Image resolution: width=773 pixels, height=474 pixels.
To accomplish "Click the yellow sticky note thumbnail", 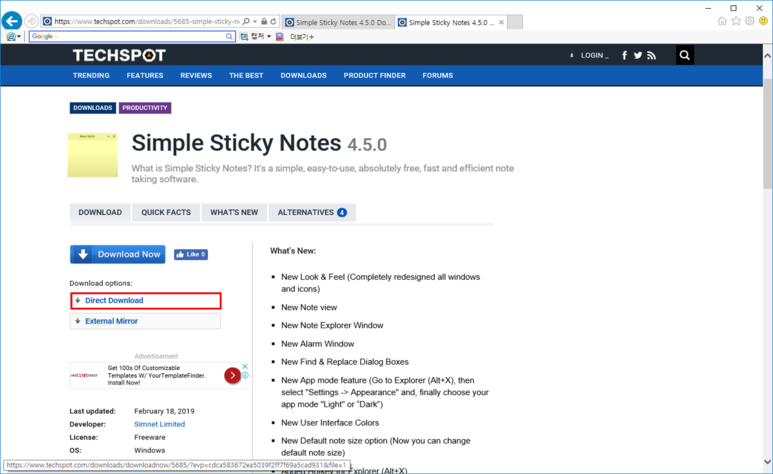I will pyautogui.click(x=93, y=155).
